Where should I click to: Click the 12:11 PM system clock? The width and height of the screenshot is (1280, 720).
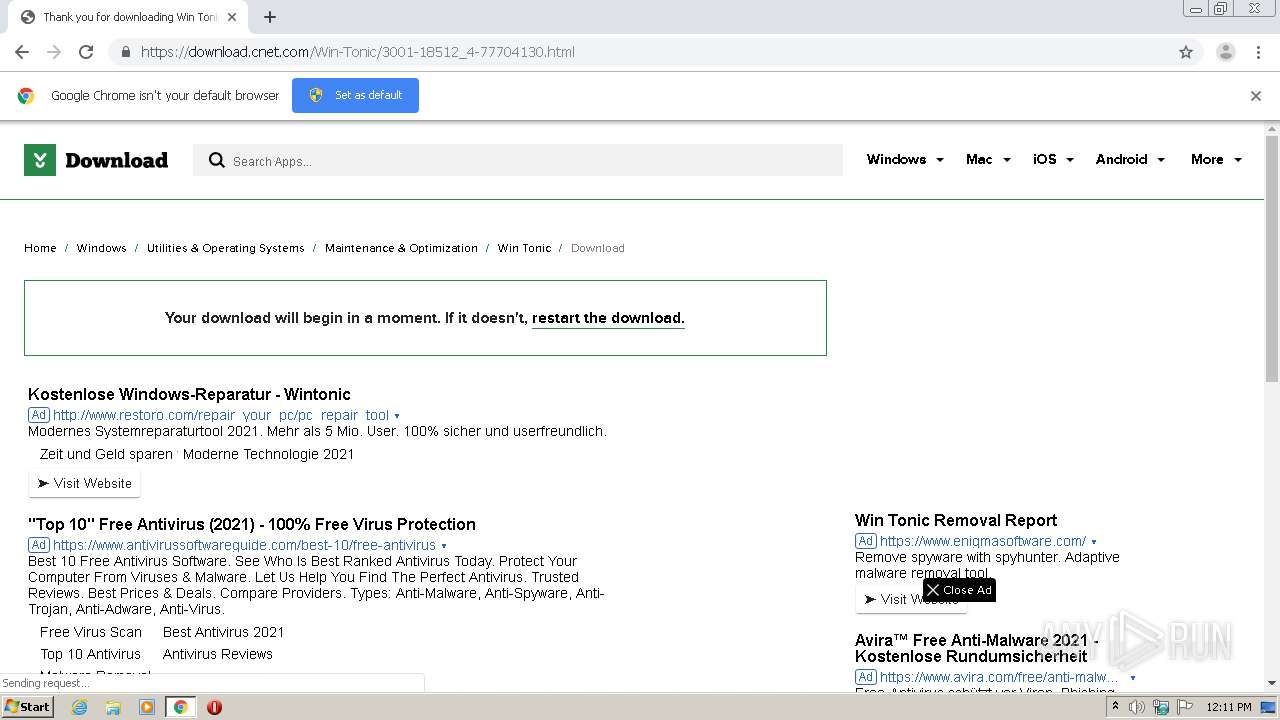(x=1229, y=707)
